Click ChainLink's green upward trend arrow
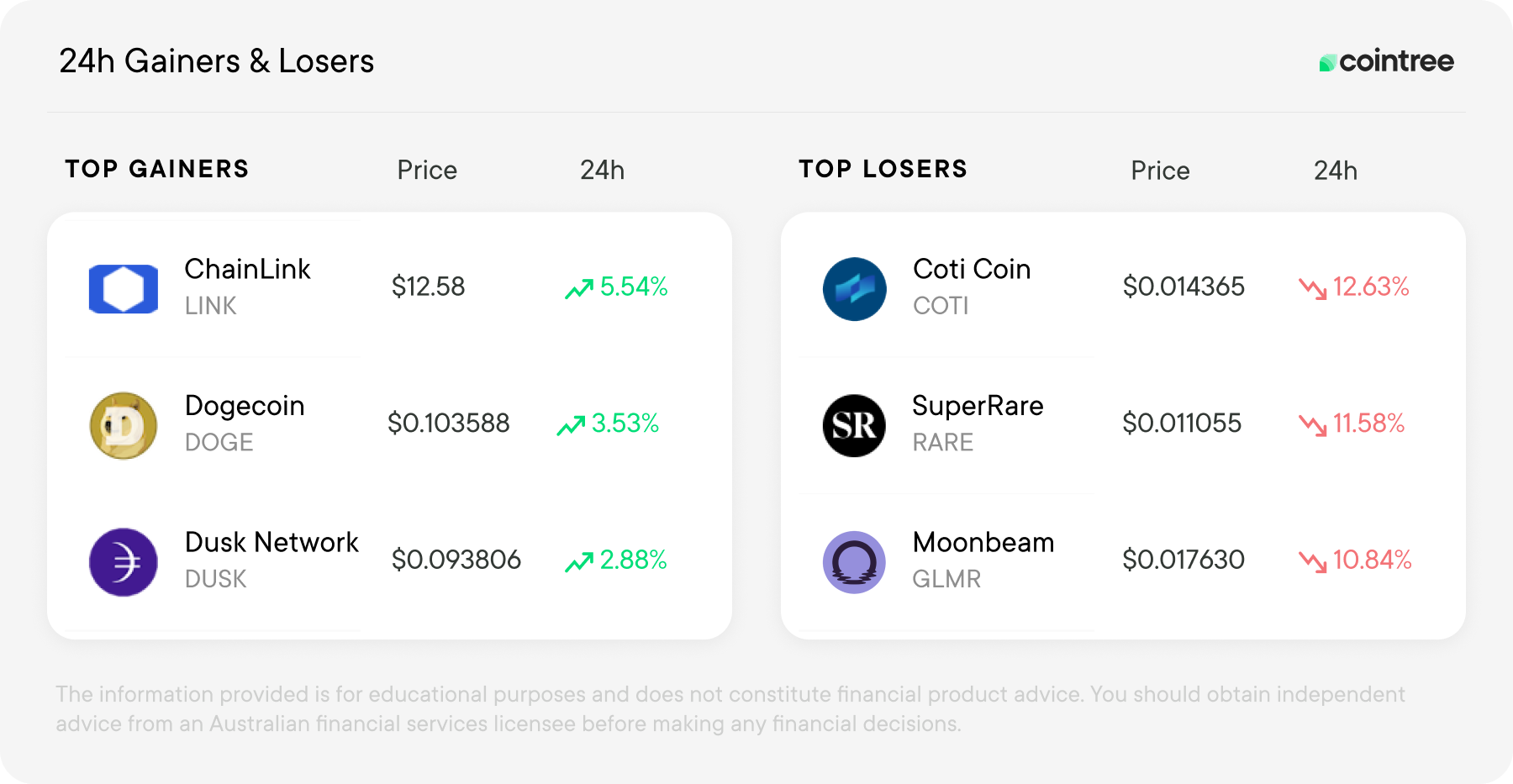 point(579,288)
